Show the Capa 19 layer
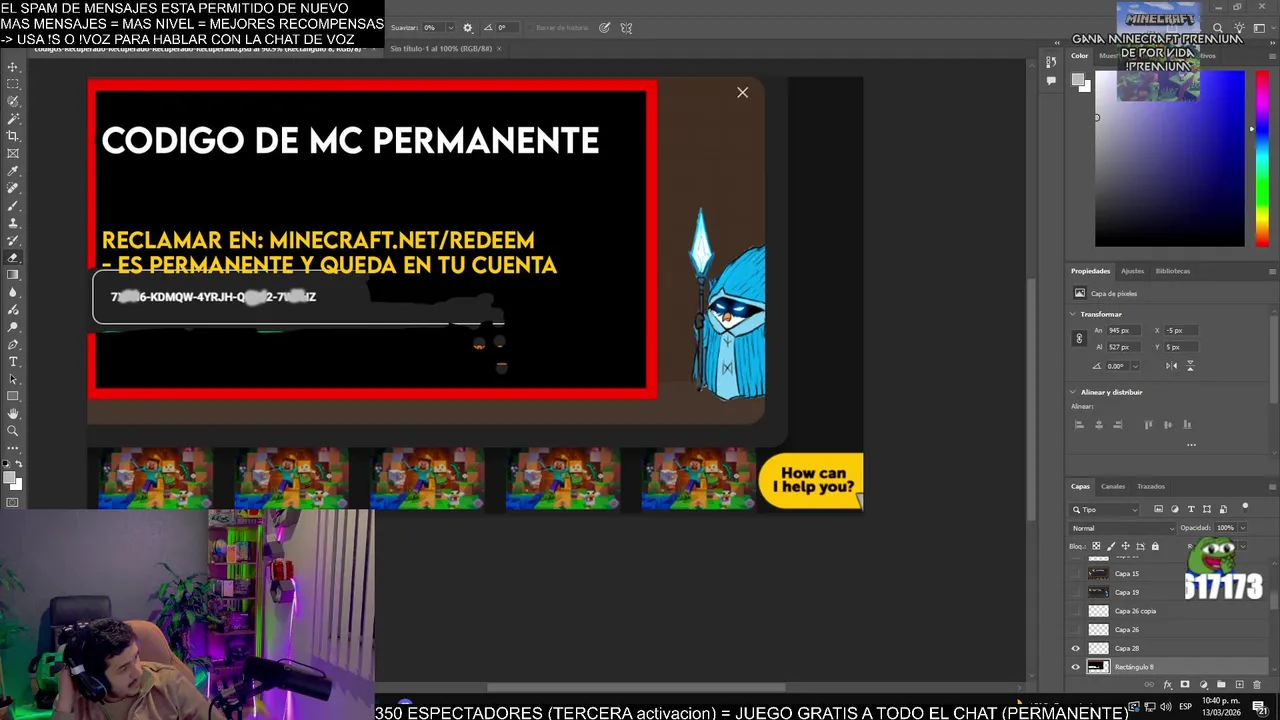The height and width of the screenshot is (720, 1280). point(1076,592)
